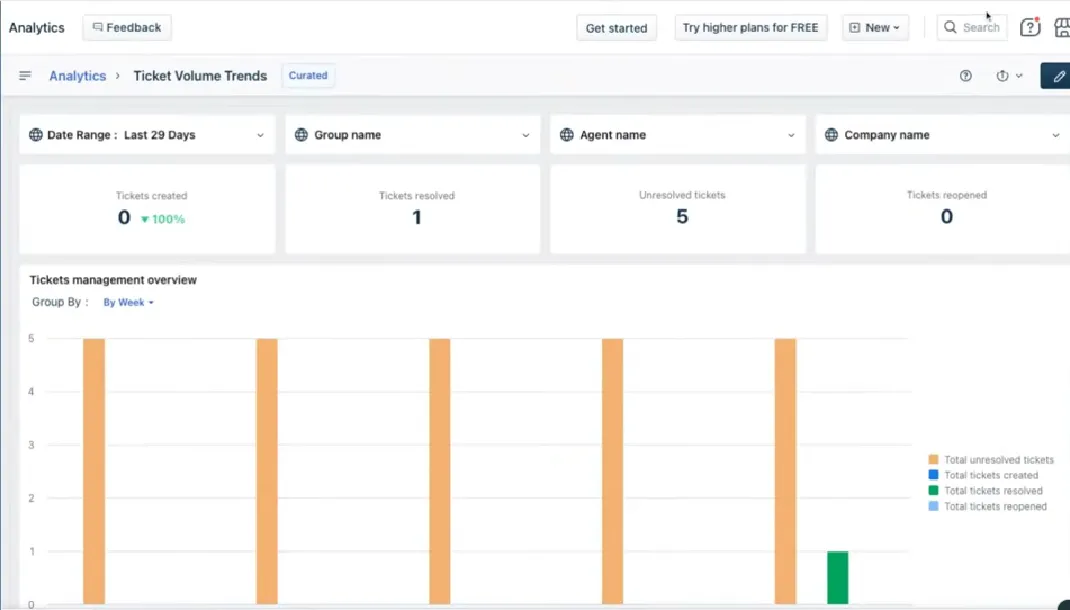
Task: Click the help icon with red notification dot
Action: [1029, 27]
